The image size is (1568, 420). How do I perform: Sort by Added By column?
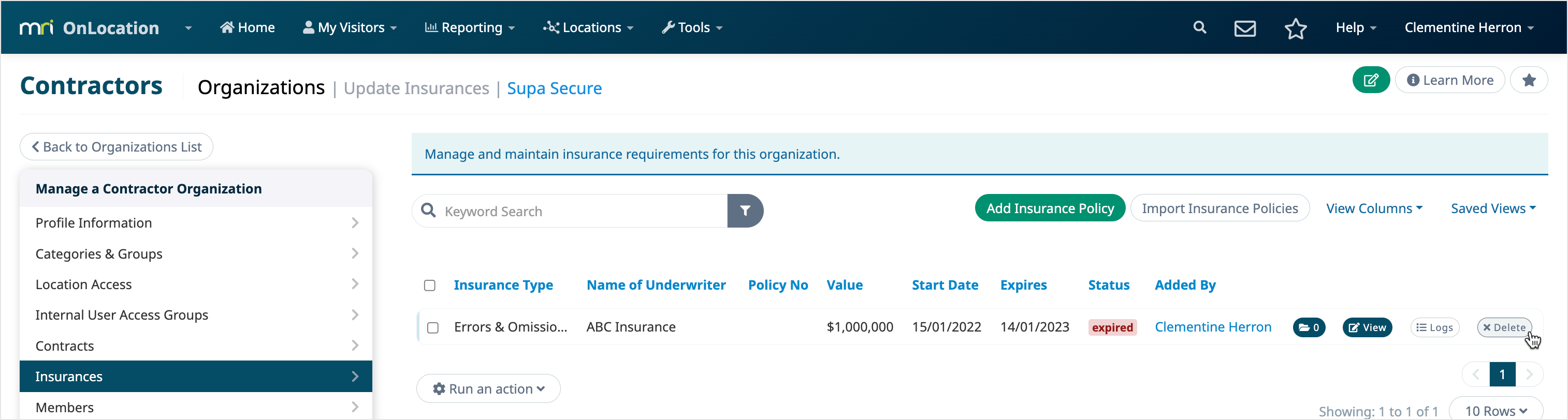(1184, 284)
